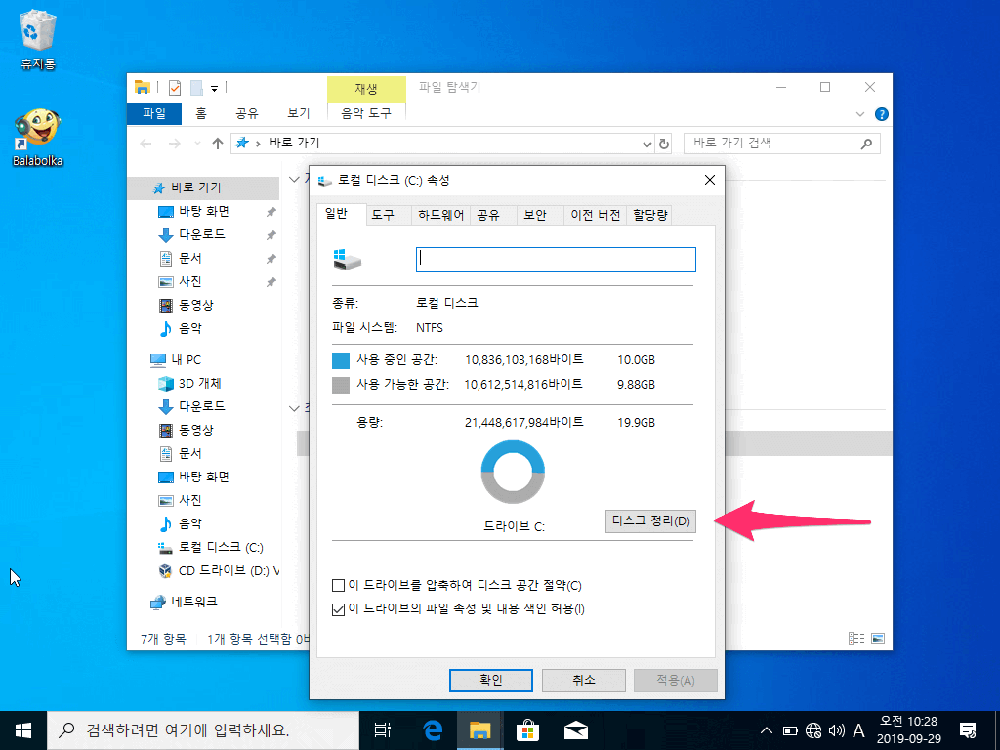Screen dimensions: 1000x750
Task: Open the 파일 ribbon tab
Action: click(154, 114)
